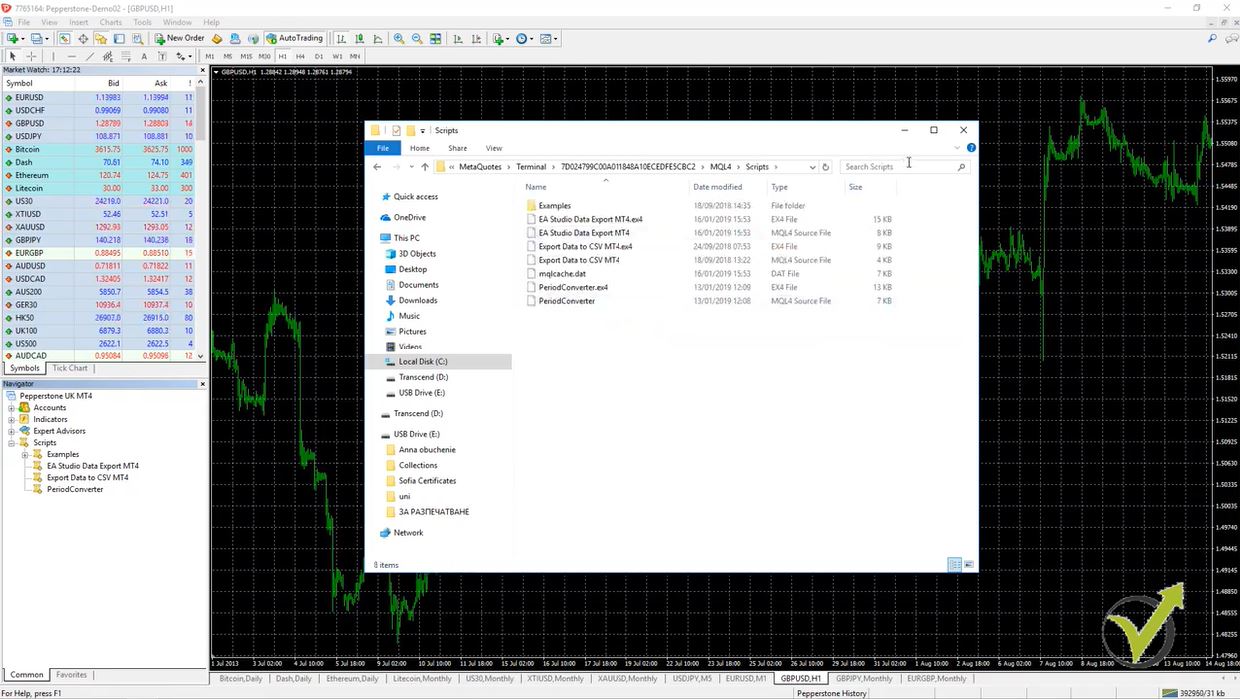Click the Zoom In magnifier icon

tap(400, 37)
